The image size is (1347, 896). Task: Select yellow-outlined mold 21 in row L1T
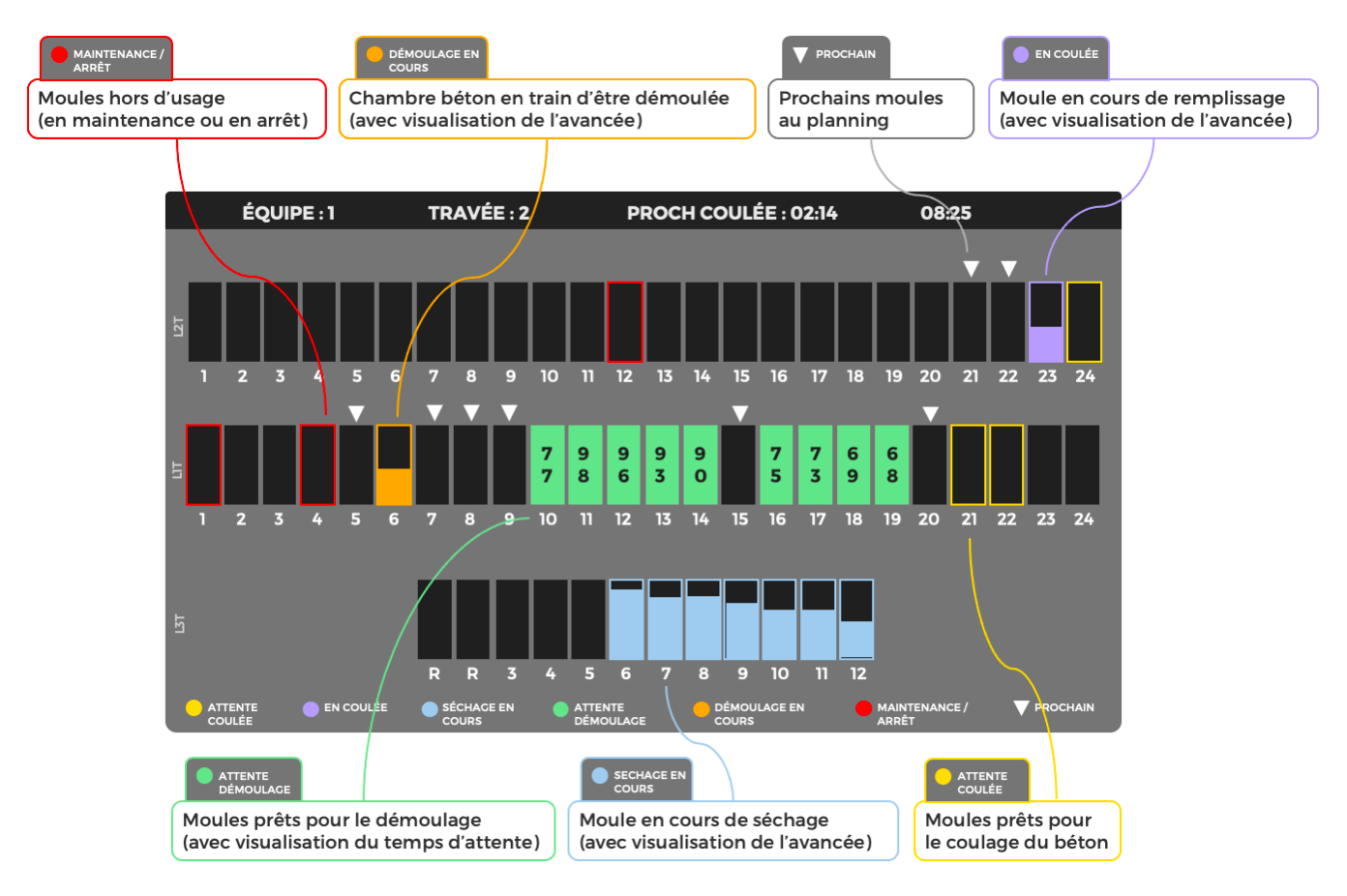(969, 465)
